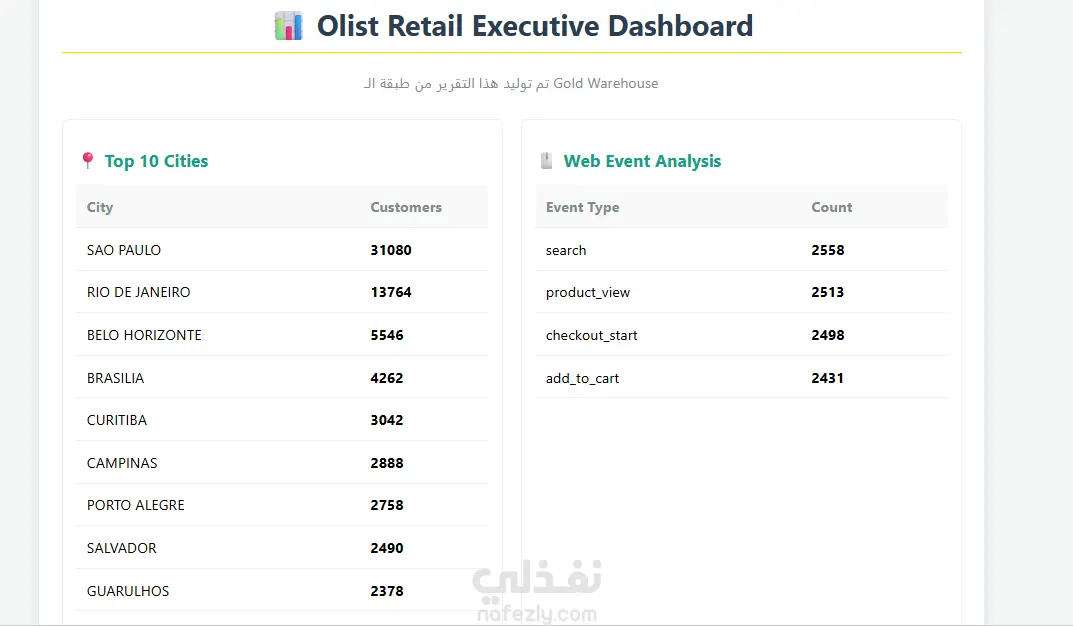The image size is (1073, 626).
Task: Click the bar chart icon beside dashboard title
Action: pos(288,26)
